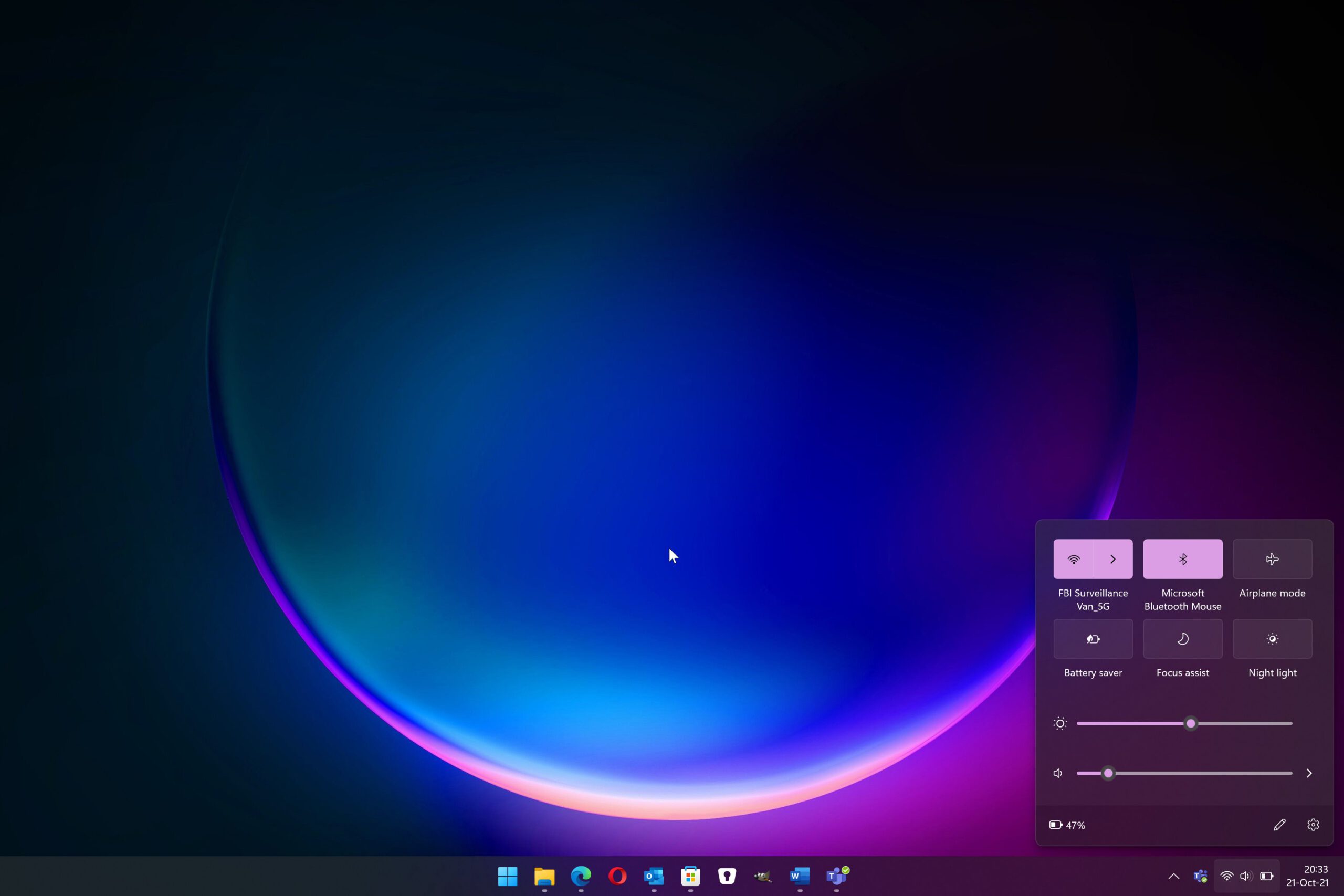Enable Airplane mode

1273,559
